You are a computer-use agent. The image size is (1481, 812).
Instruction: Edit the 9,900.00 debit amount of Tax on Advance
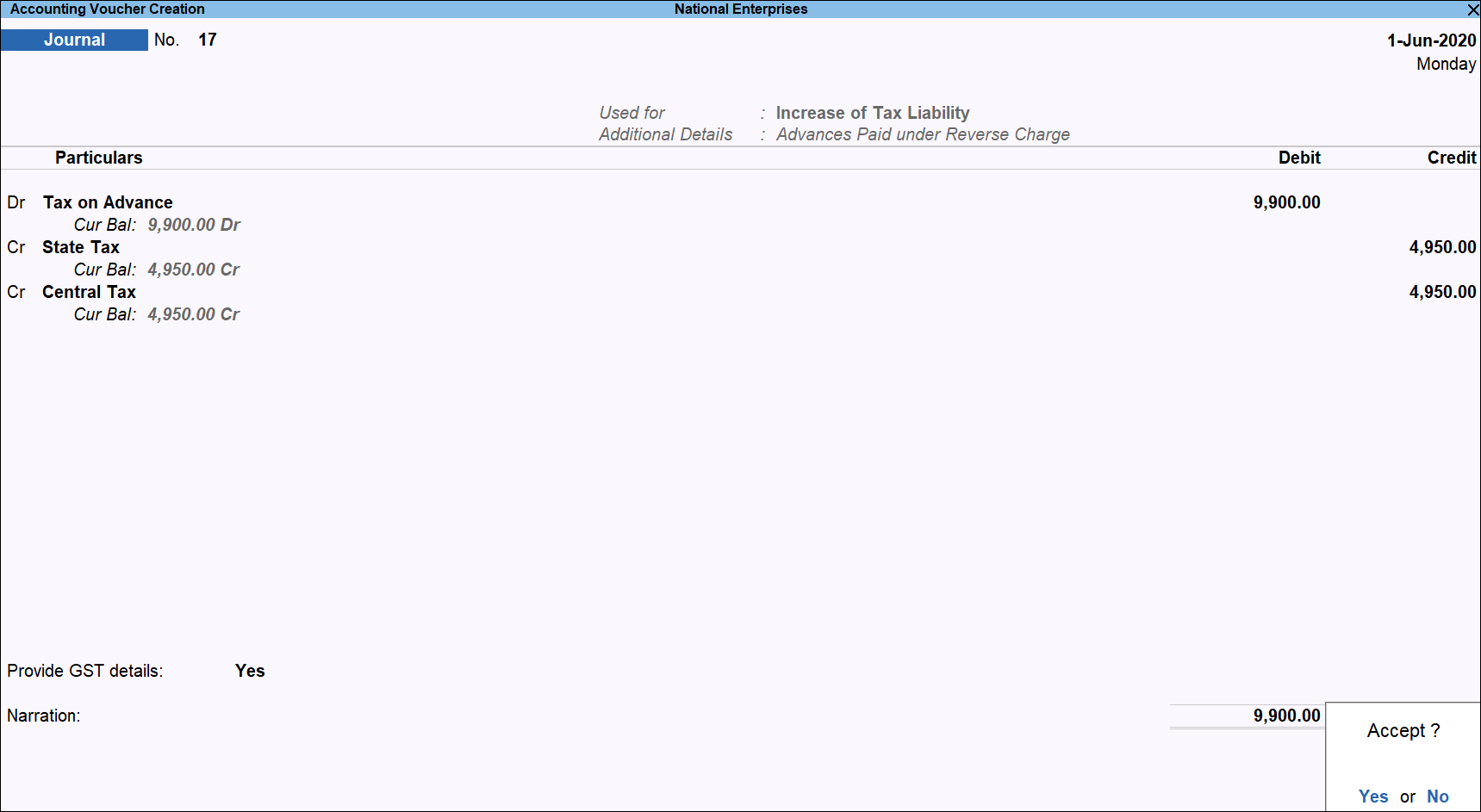coord(1286,202)
